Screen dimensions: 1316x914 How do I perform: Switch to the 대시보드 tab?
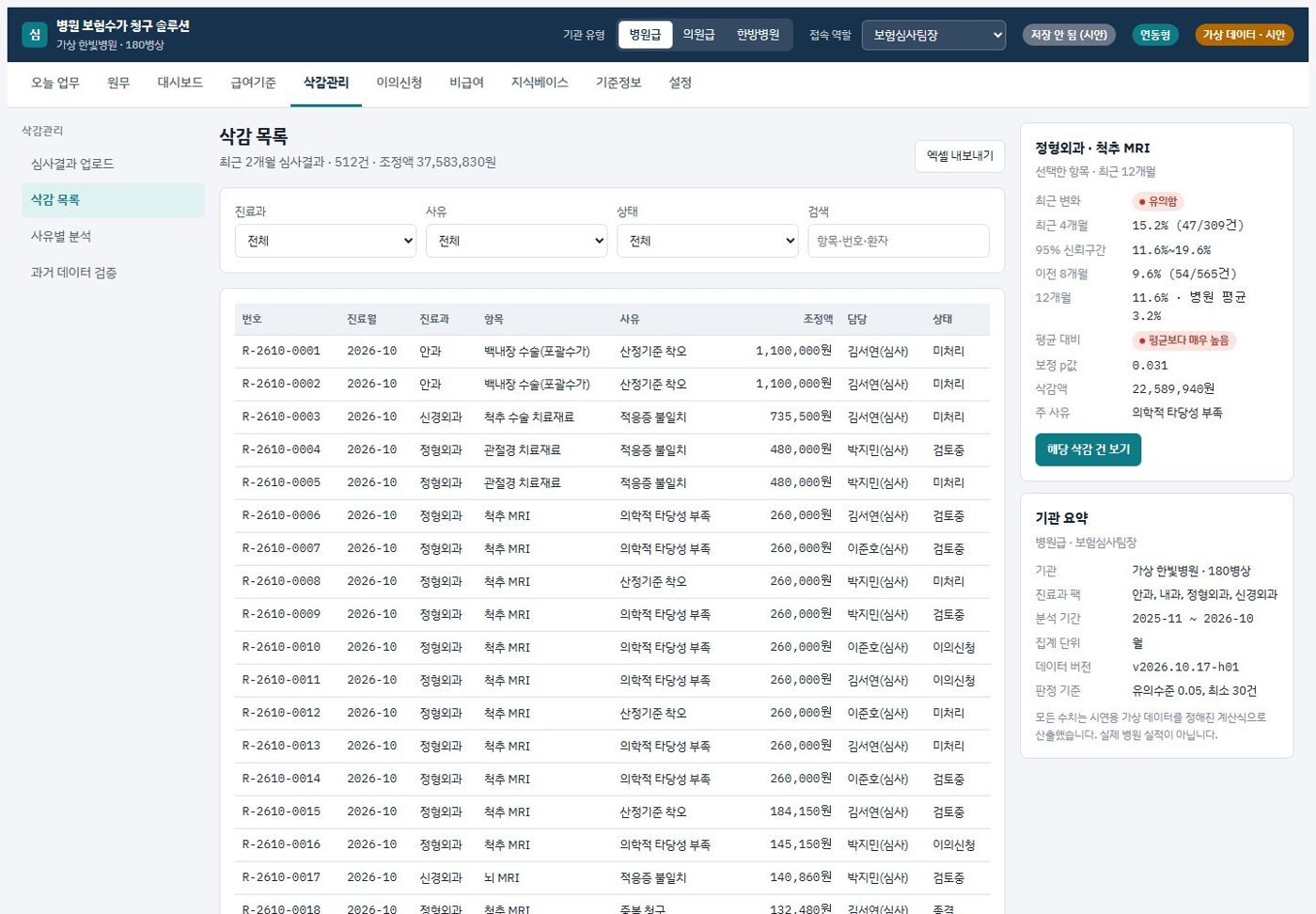tap(180, 83)
